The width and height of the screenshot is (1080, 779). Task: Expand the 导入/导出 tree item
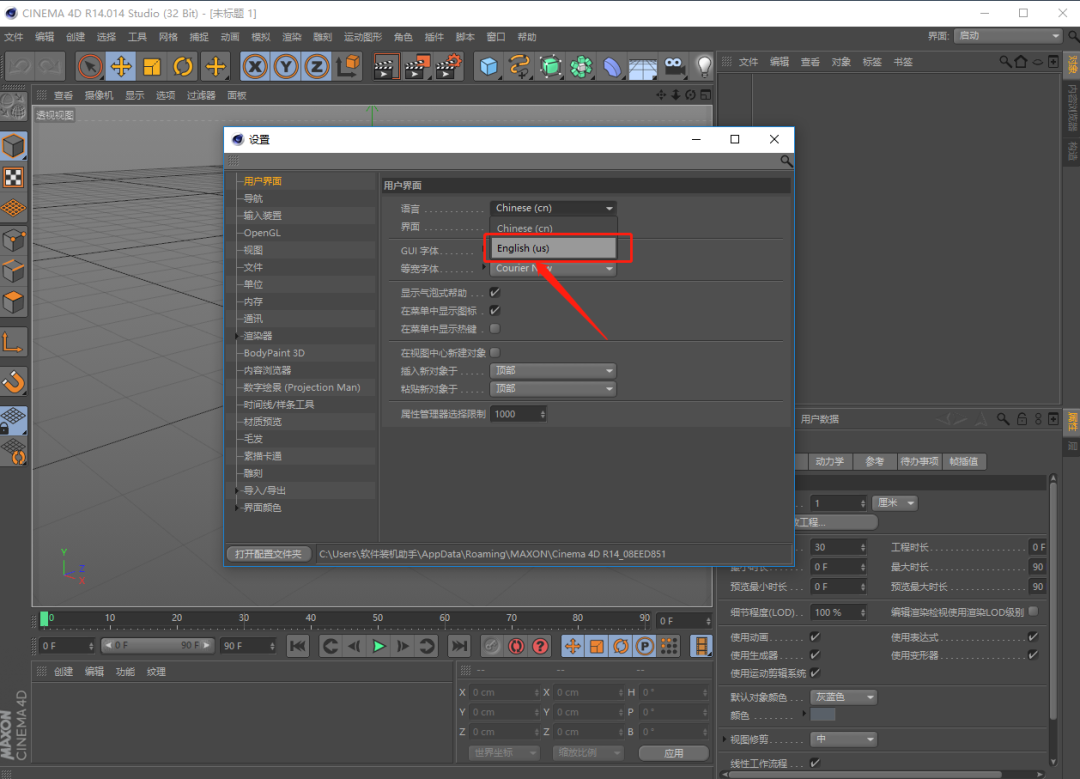(238, 490)
